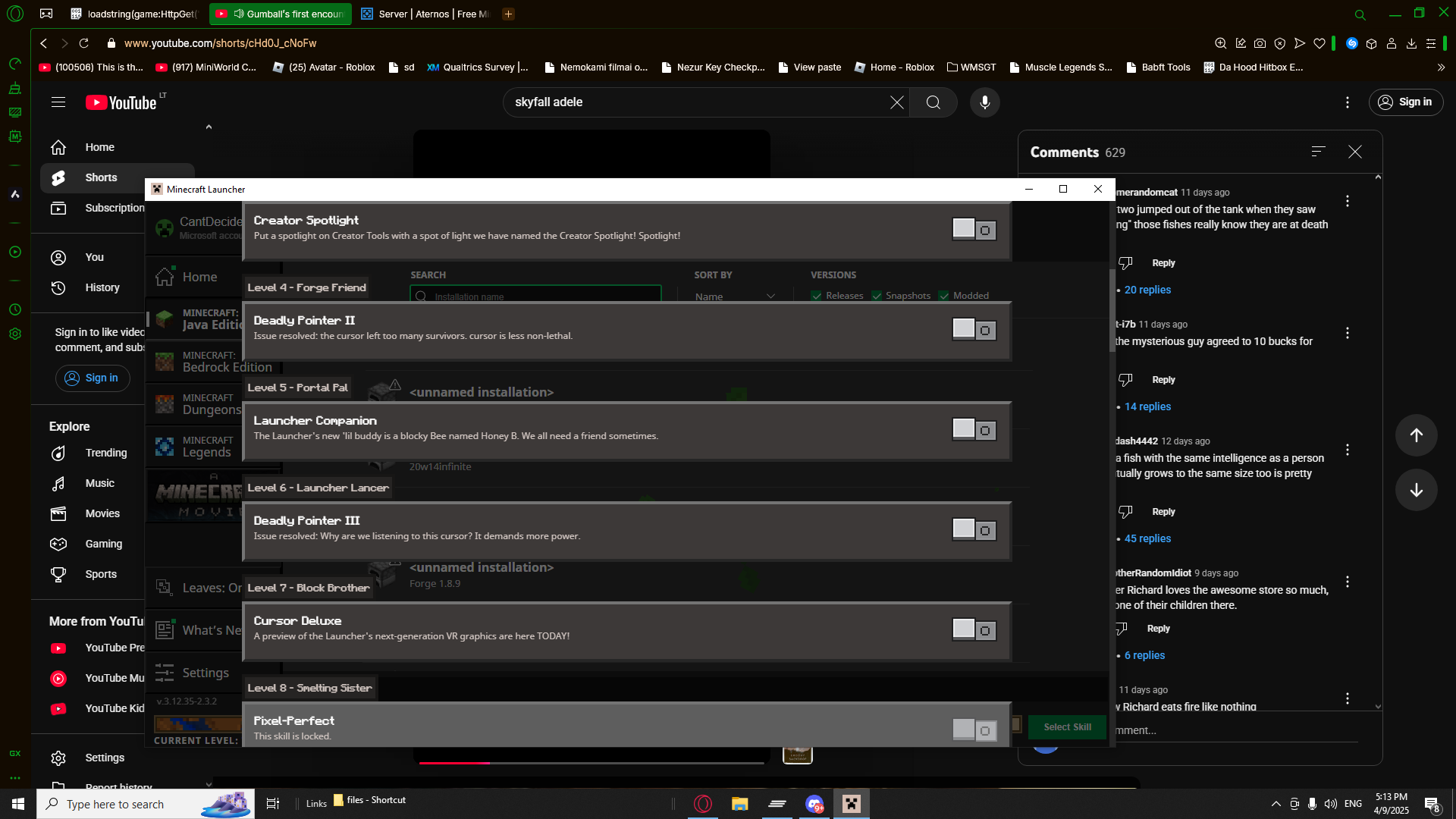Screen dimensions: 1456x819
Task: Open Settings in Minecraft Launcher sidebar
Action: [195, 673]
